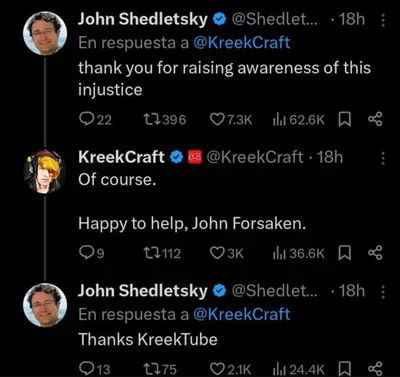Viewport: 400px width, 377px height.
Task: Share KreekCraft's tweet
Action: point(375,253)
